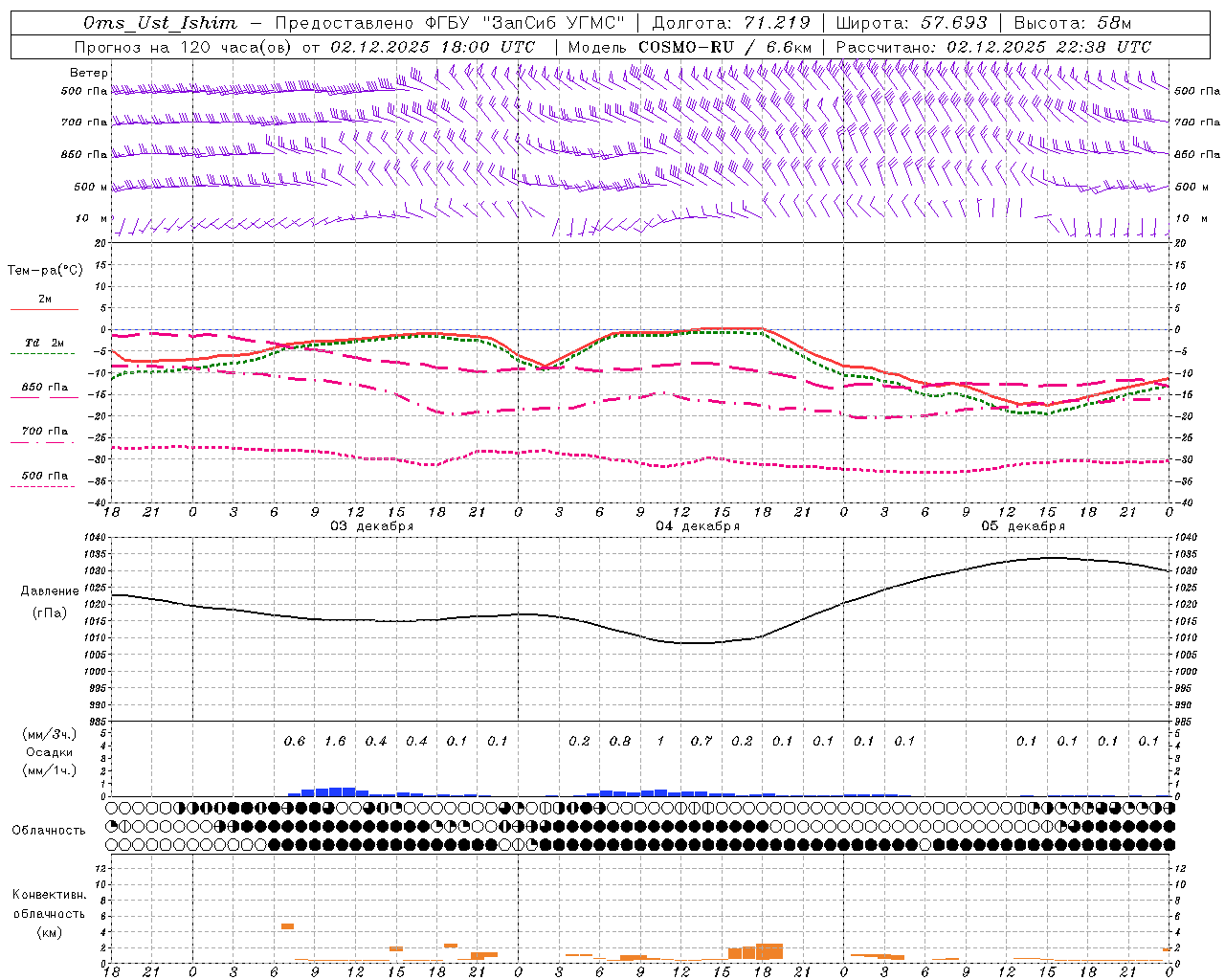The image size is (1225, 980).
Task: Click the 04 декабря date label
Action: (698, 526)
